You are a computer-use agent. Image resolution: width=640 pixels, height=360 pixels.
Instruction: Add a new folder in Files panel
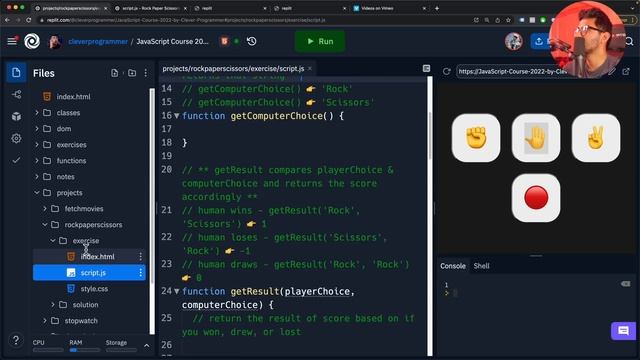coord(132,73)
